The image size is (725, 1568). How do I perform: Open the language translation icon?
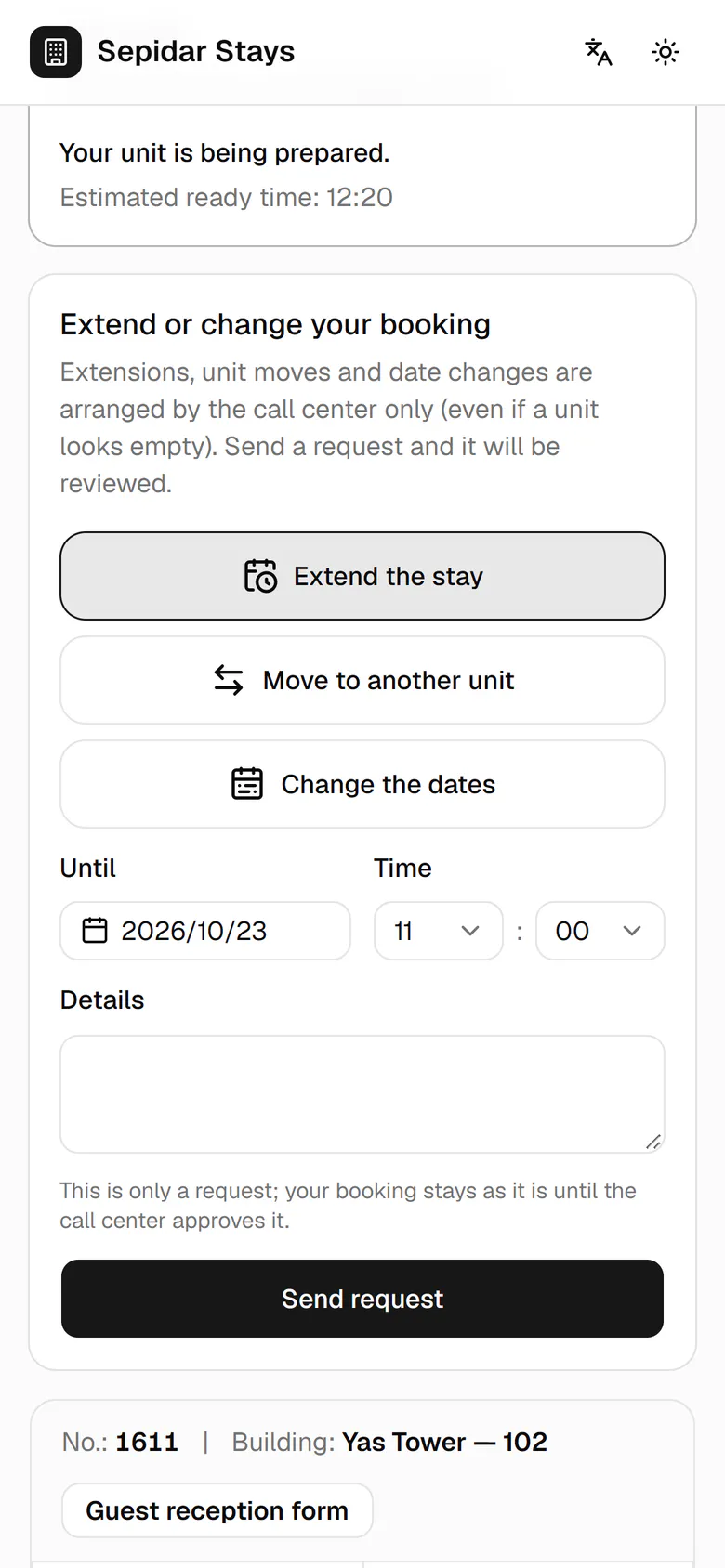599,52
